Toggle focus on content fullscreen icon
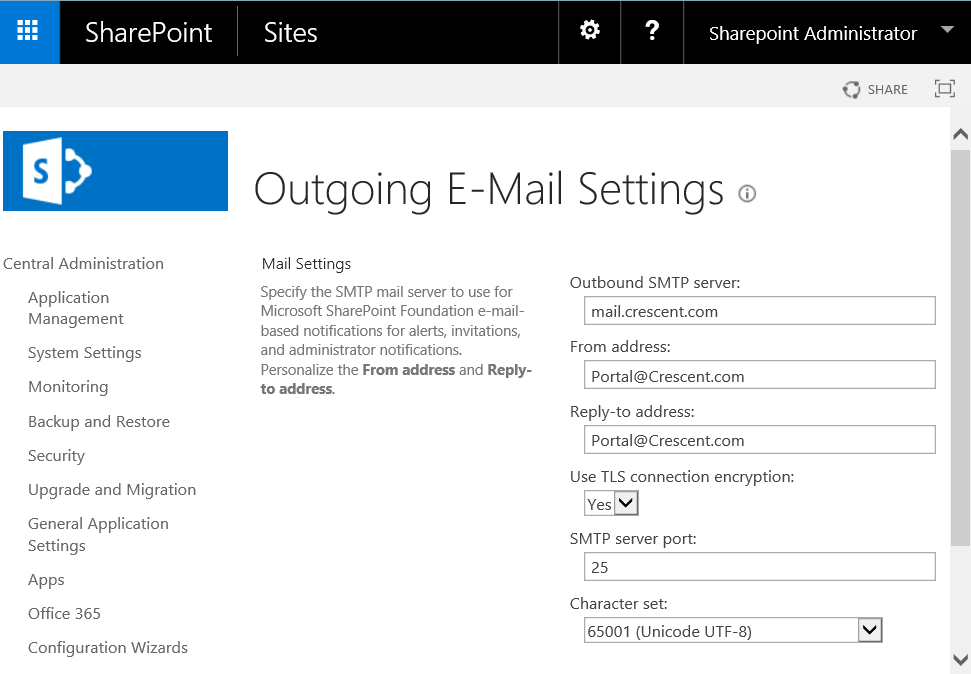Image resolution: width=971 pixels, height=674 pixels. tap(944, 89)
